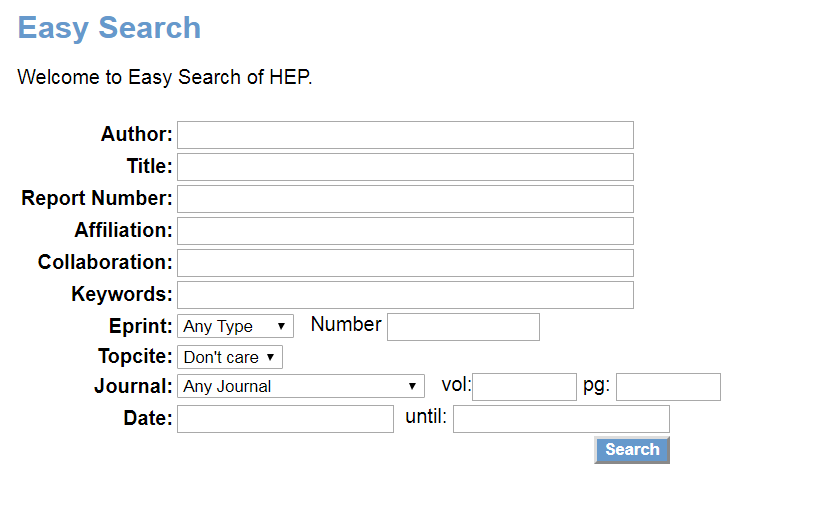Screen dimensions: 814x522
Task: Click into the Author text field
Action: tap(405, 135)
